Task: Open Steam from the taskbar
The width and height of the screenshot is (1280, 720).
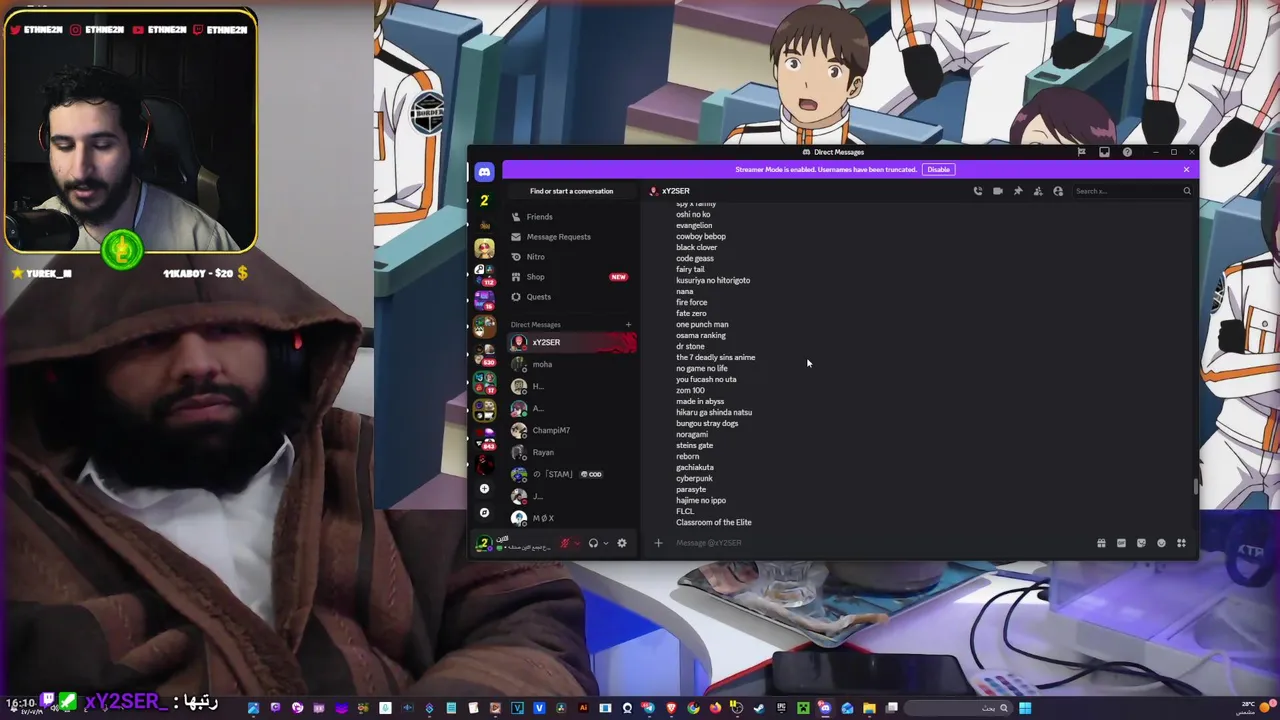Action: point(759,708)
